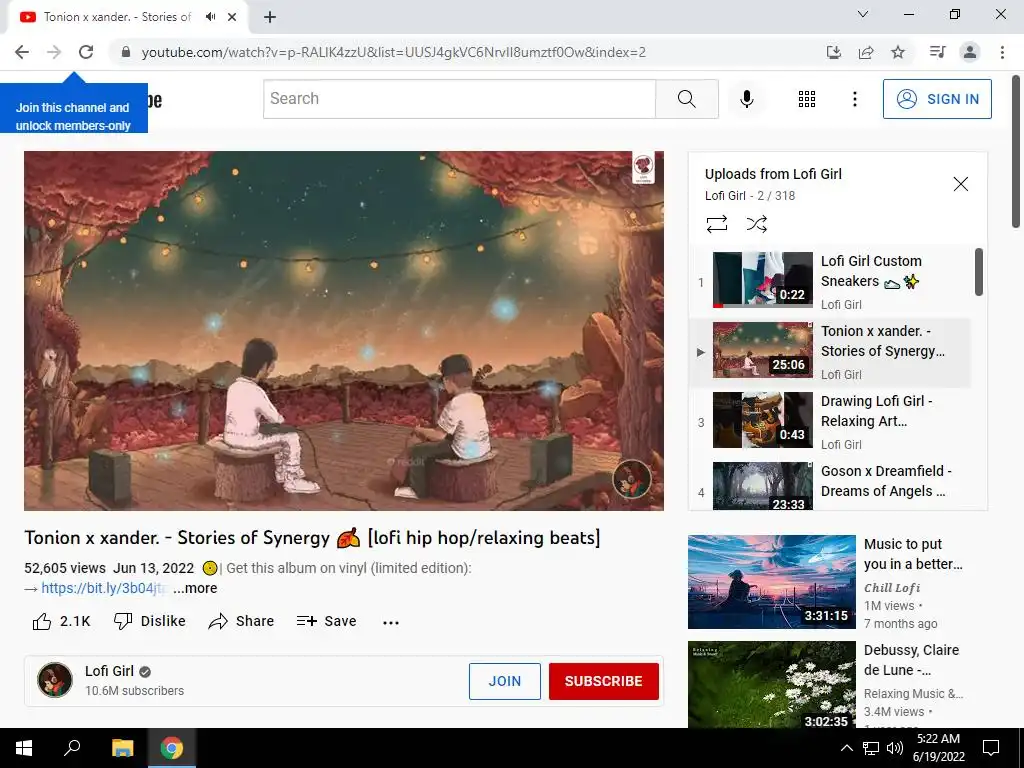
Task: Click the lock site info icon
Action: [x=126, y=52]
